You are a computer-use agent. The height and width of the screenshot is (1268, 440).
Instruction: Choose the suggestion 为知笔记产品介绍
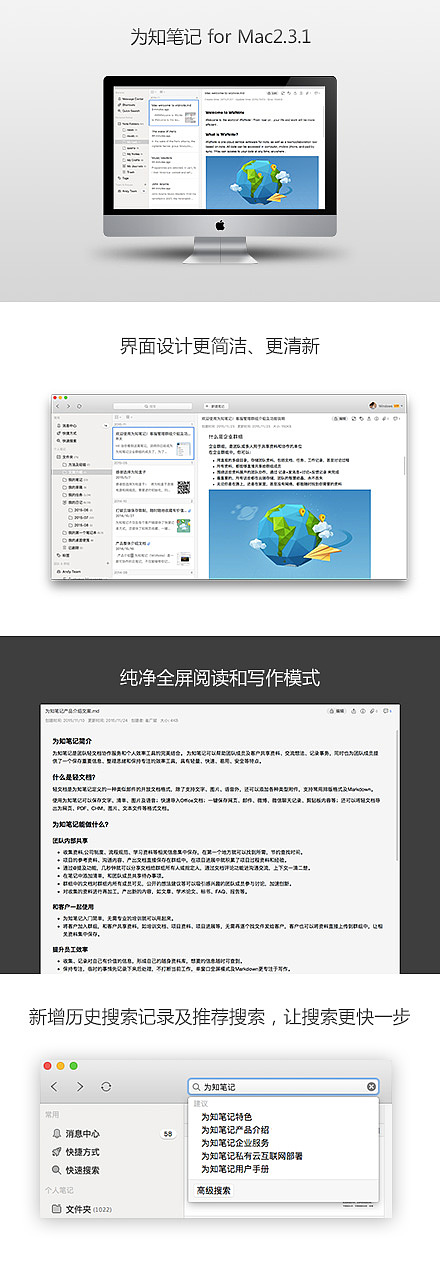(234, 1130)
